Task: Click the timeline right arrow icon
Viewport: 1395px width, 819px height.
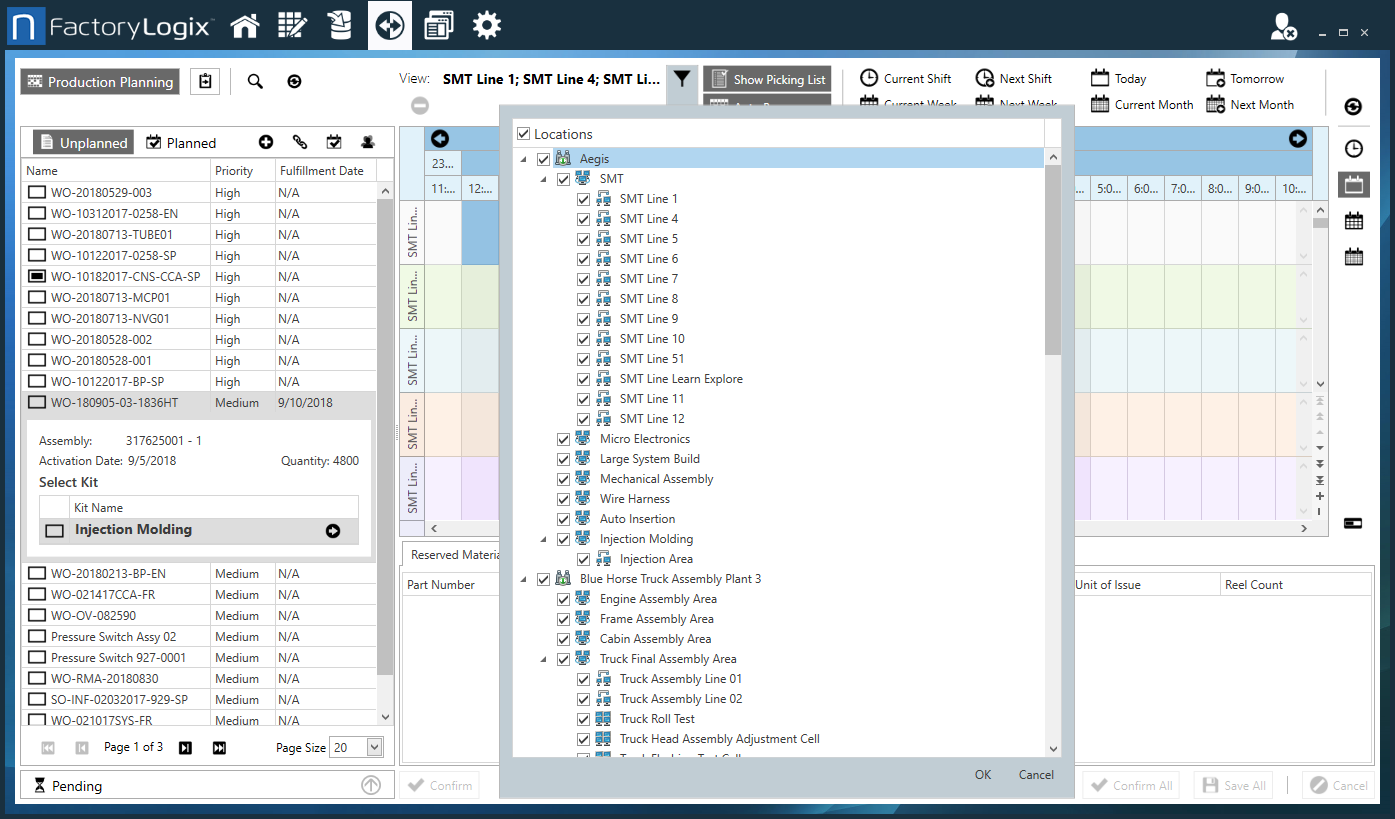Action: point(1297,139)
